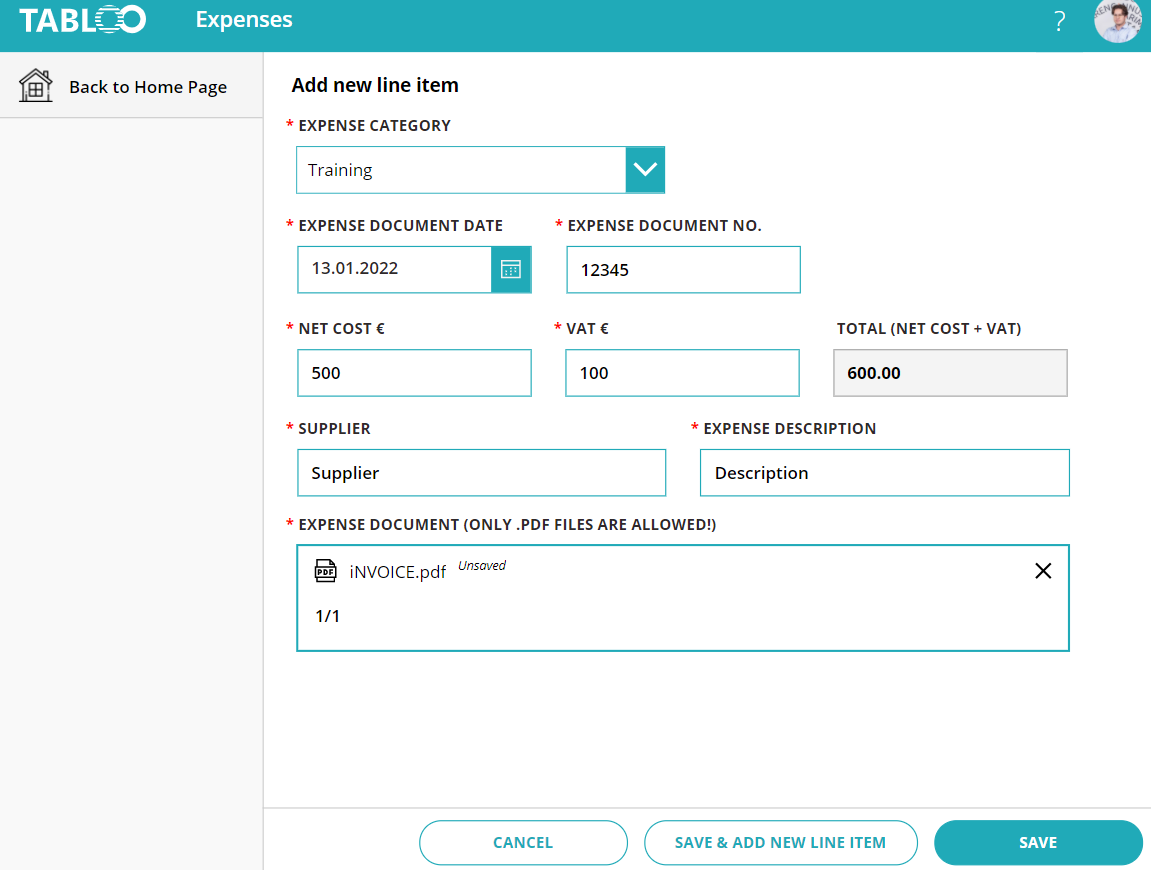This screenshot has height=870, width=1151.
Task: Click the Expense Document Date label
Action: coord(400,225)
